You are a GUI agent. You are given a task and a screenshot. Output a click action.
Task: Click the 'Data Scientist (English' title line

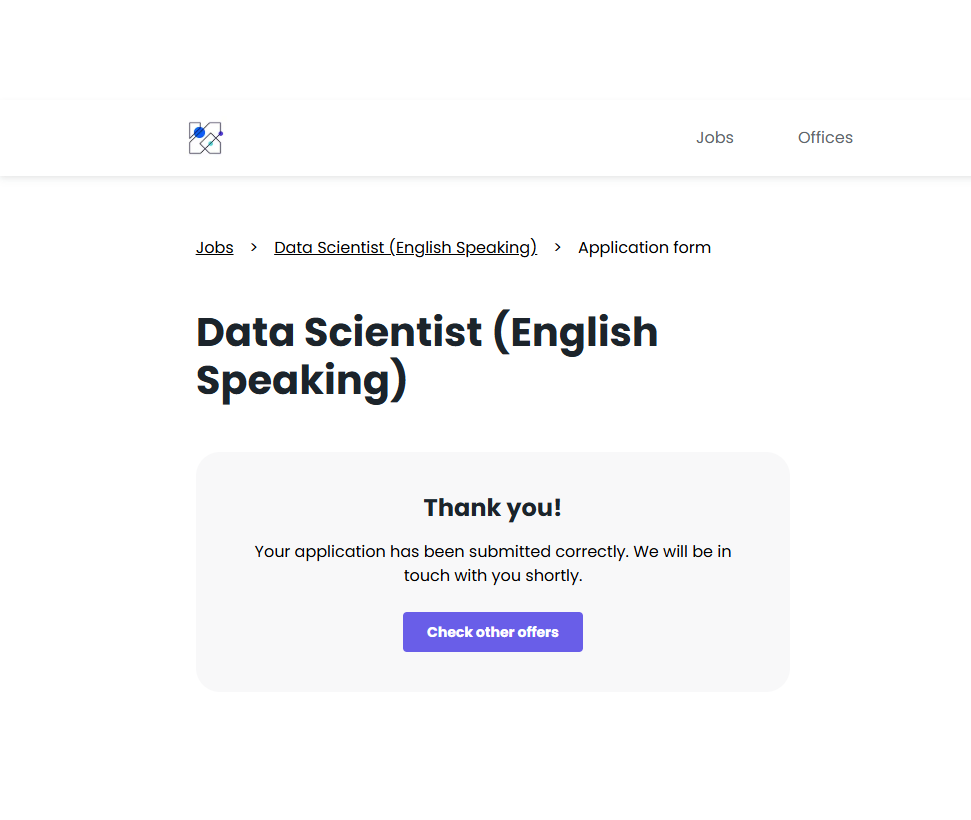[x=427, y=333]
